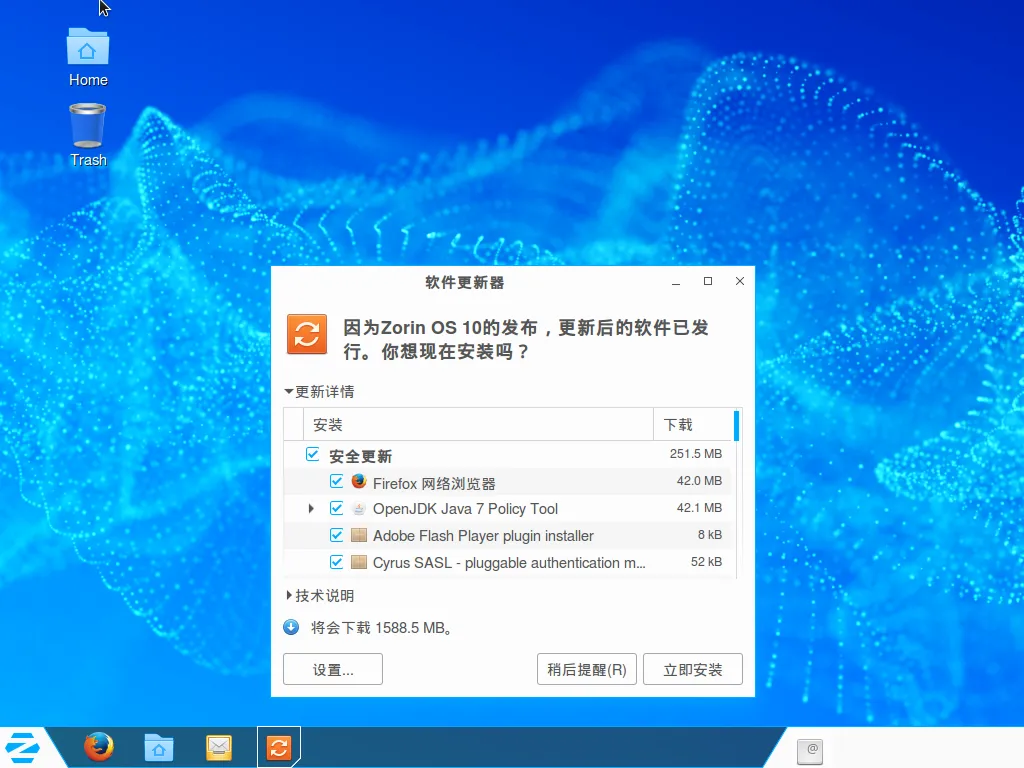This screenshot has width=1024, height=768.
Task: Open the mail client from the taskbar
Action: click(x=218, y=747)
